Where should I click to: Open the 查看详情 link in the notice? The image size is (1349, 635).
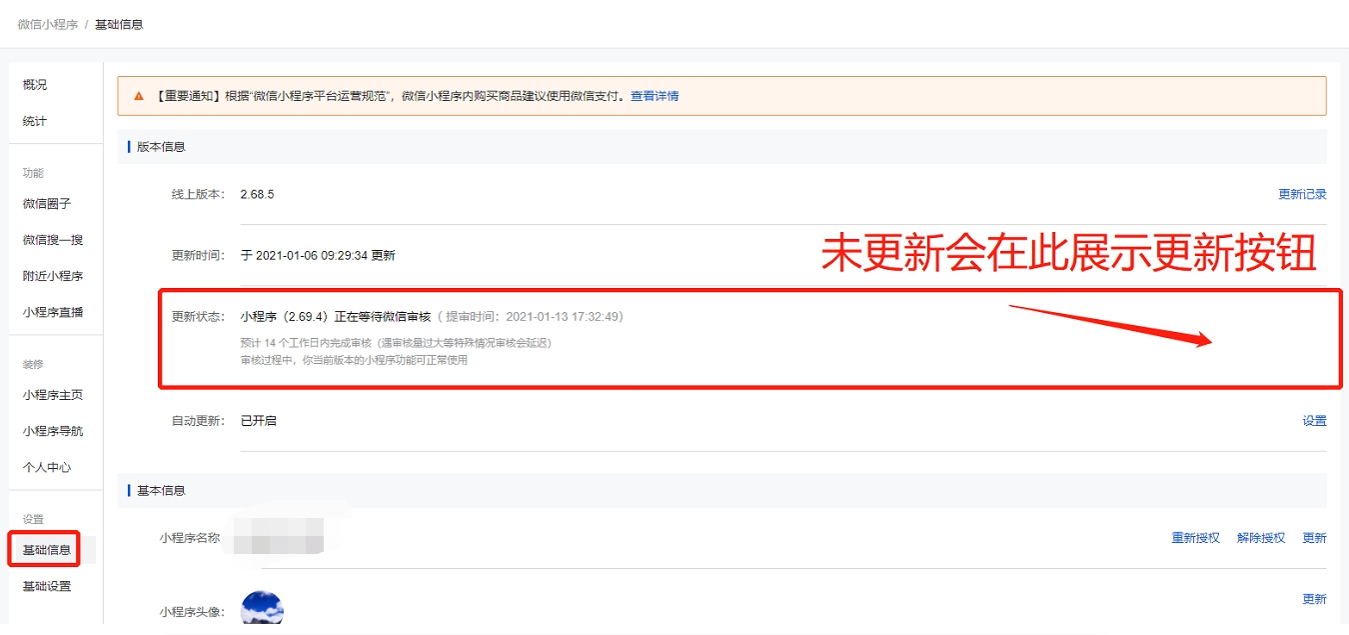(x=657, y=96)
